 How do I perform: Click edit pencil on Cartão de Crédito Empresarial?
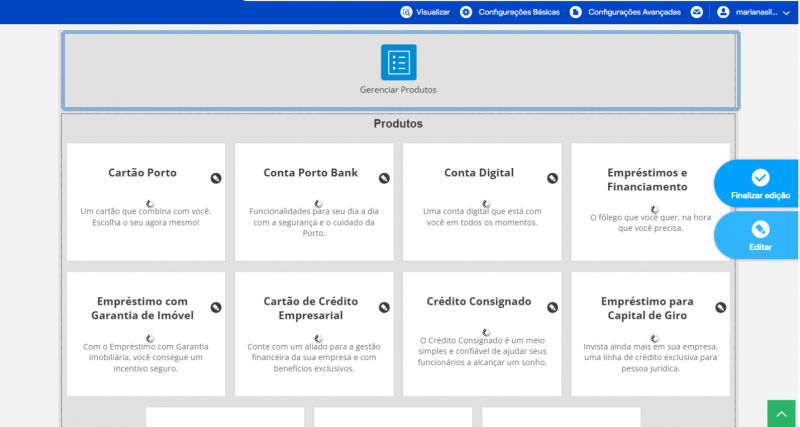[384, 308]
